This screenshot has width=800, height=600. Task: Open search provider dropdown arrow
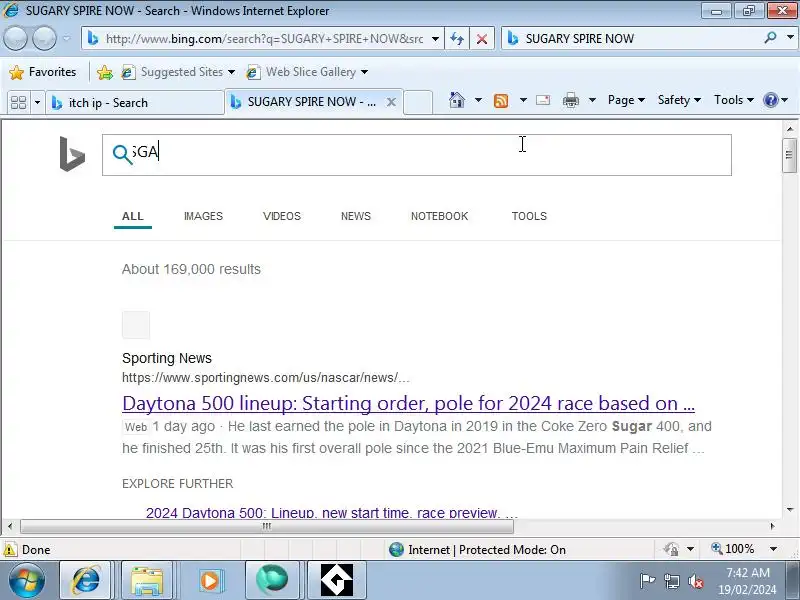tap(790, 38)
